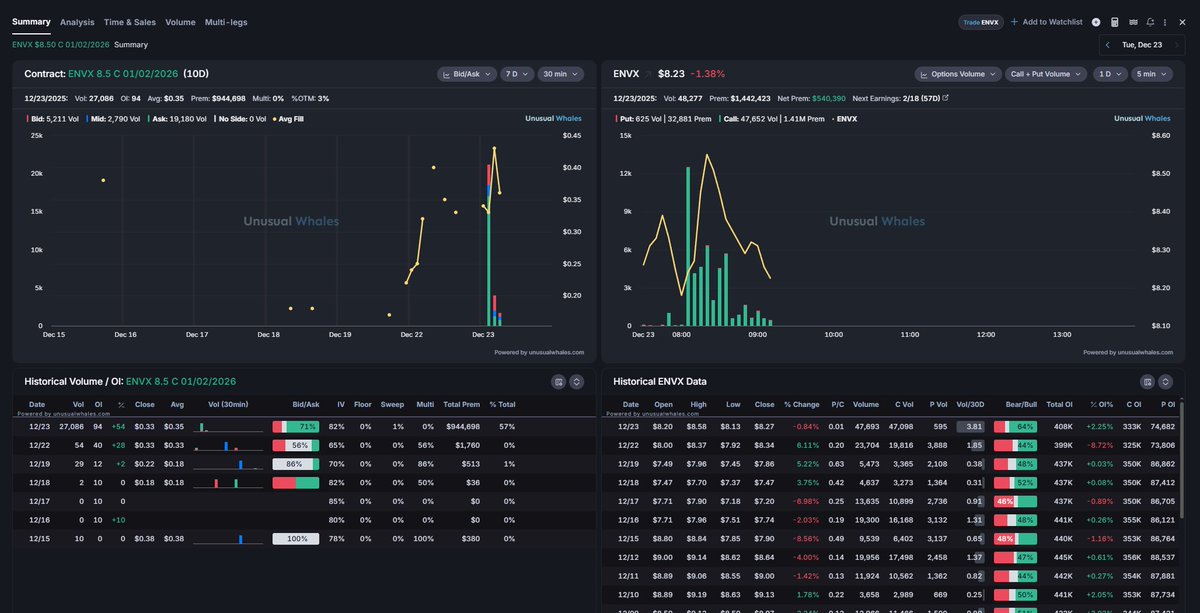Switch to the Analysis tab
The image size is (1200, 613).
[x=77, y=22]
